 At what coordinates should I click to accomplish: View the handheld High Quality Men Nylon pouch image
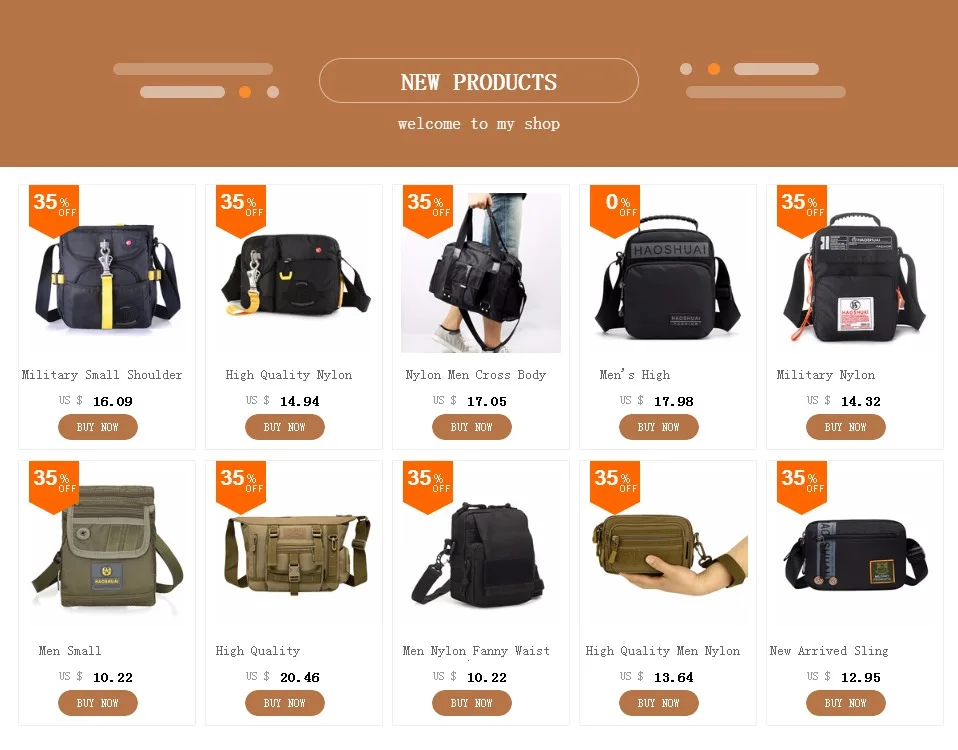tap(668, 549)
